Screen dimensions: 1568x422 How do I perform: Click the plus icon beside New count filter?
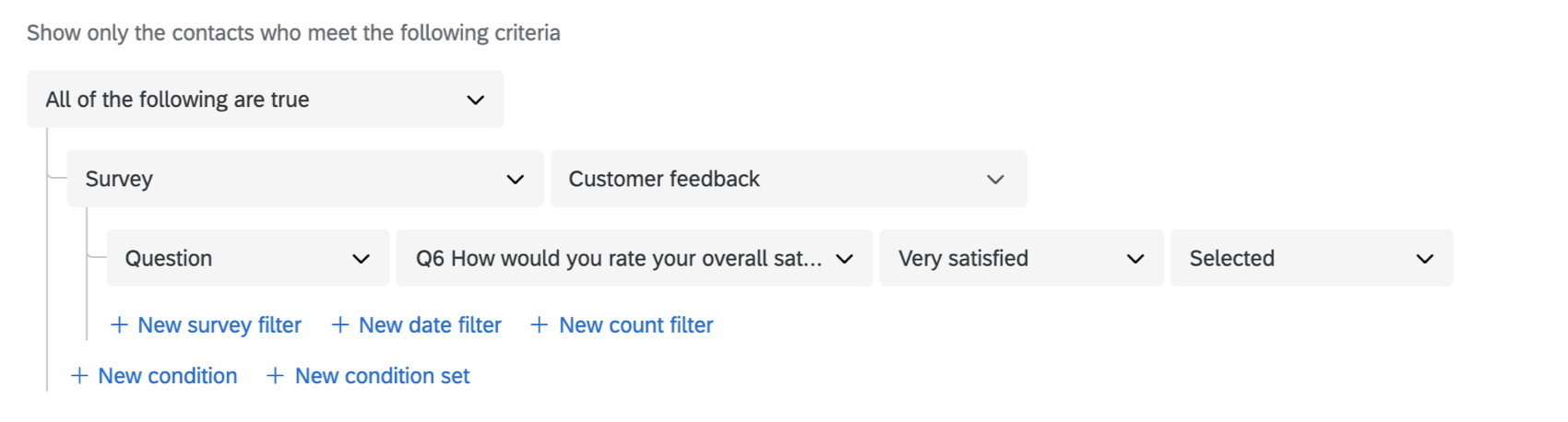point(540,325)
